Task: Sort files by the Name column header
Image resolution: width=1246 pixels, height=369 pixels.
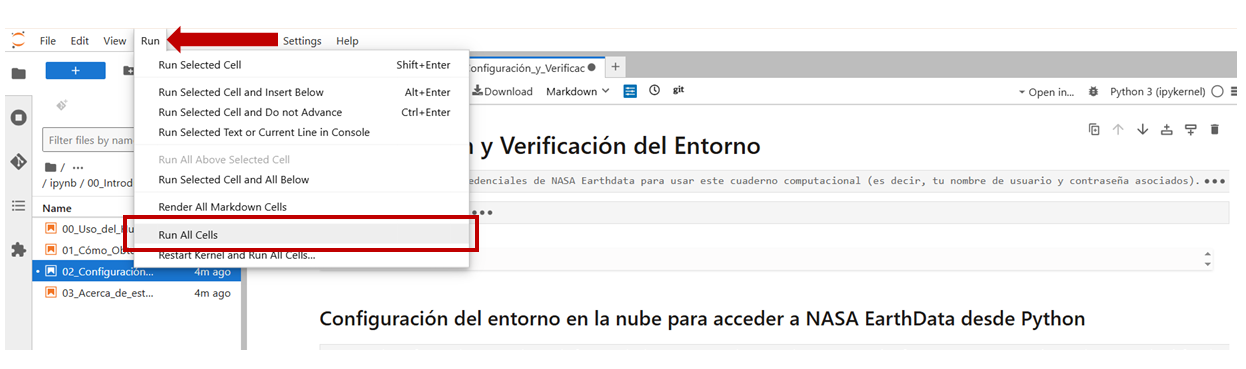Action: point(57,208)
